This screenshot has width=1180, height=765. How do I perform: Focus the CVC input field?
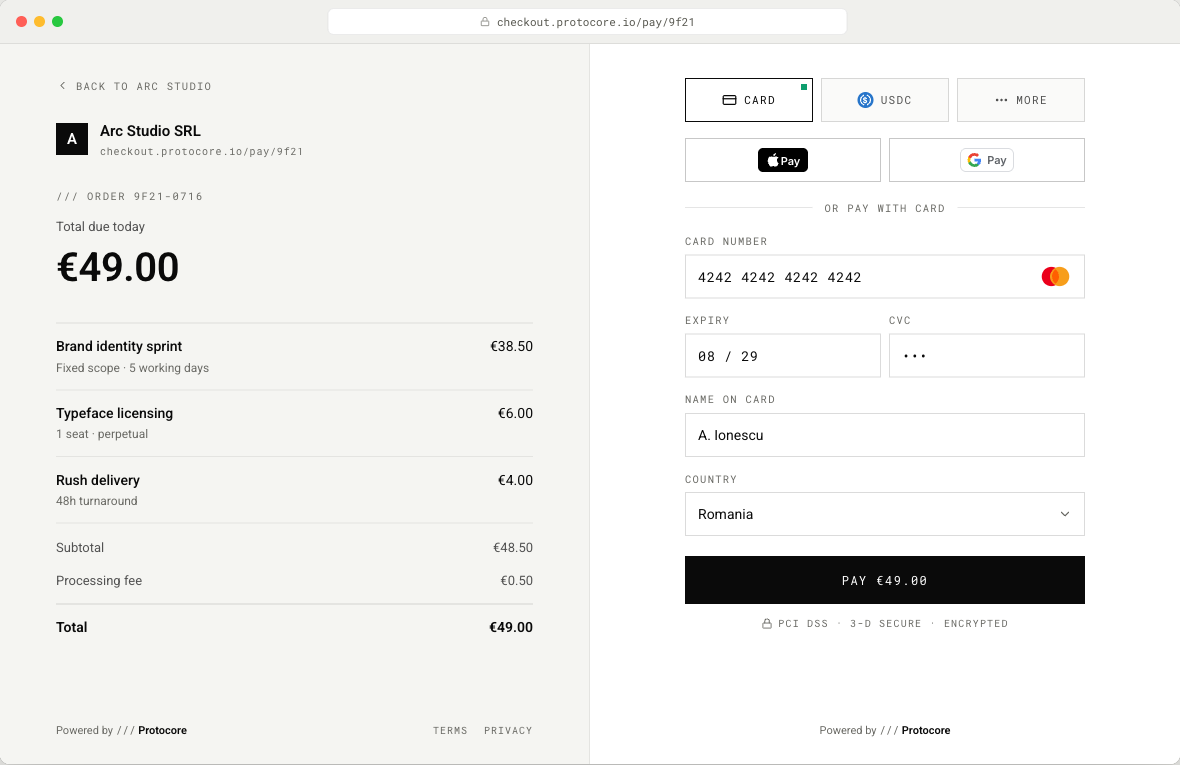(x=987, y=356)
